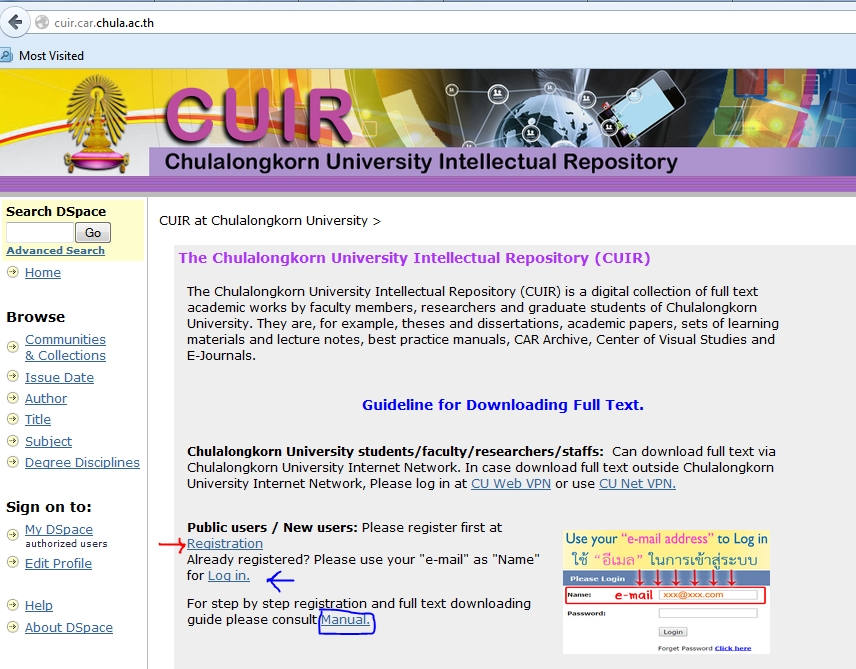Click the Browse sidebar heading

(x=35, y=317)
